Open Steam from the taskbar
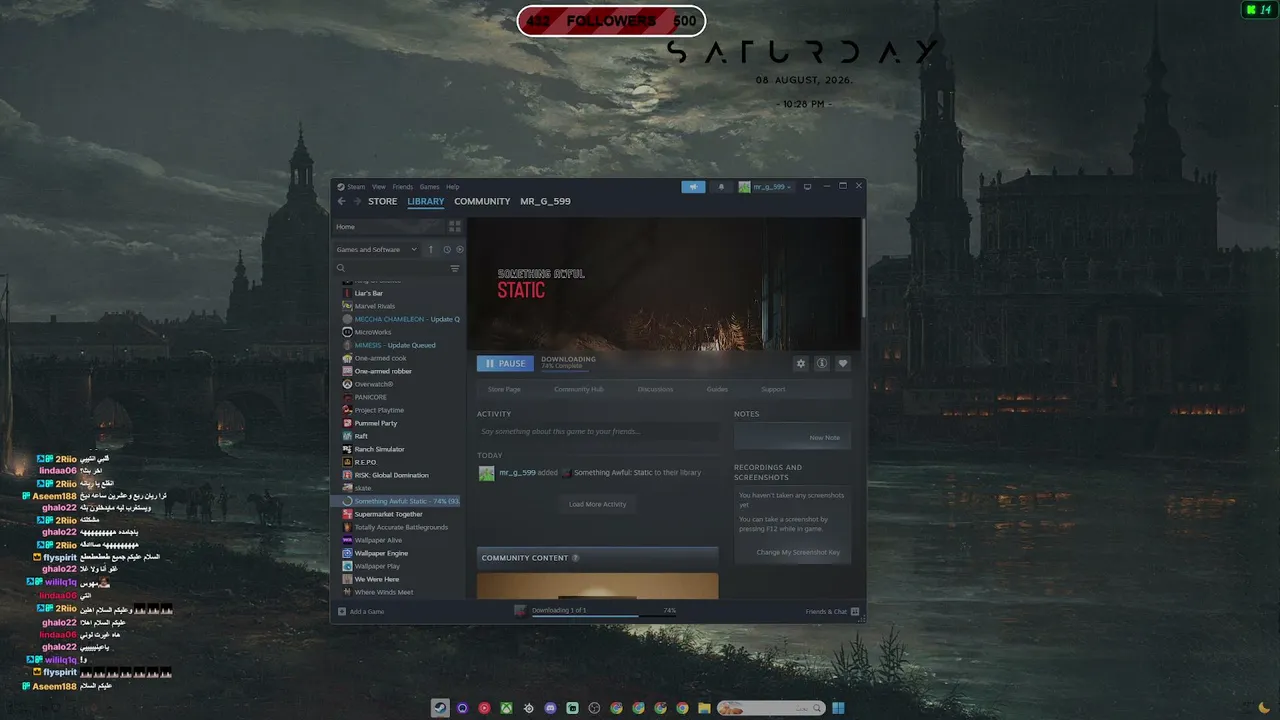The height and width of the screenshot is (720, 1280). pyautogui.click(x=440, y=708)
